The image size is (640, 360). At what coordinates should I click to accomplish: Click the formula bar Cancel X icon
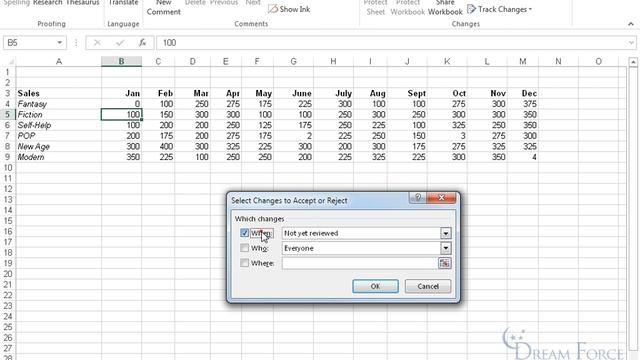97,42
